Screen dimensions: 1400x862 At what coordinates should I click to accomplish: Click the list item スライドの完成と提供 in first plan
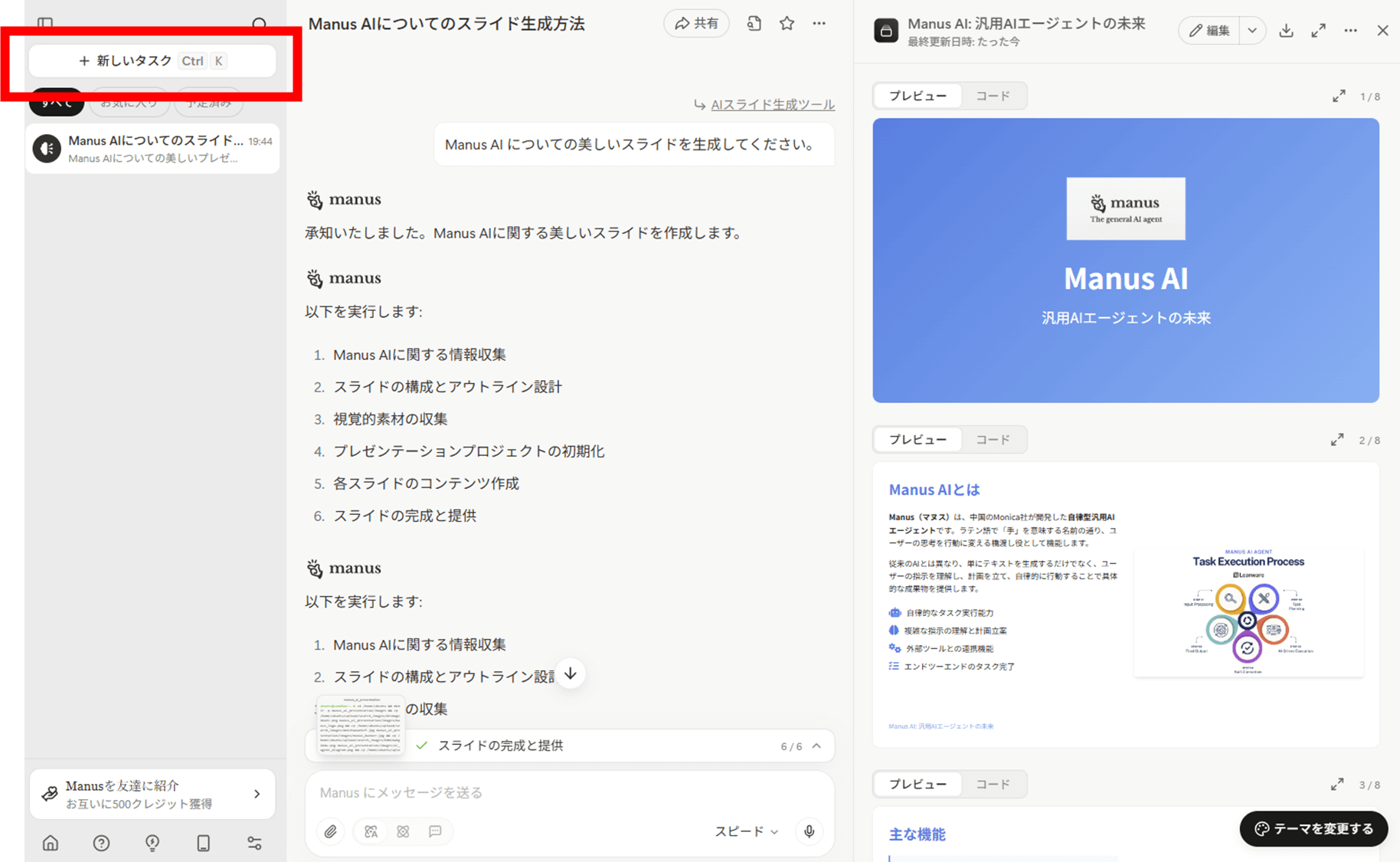(x=404, y=516)
